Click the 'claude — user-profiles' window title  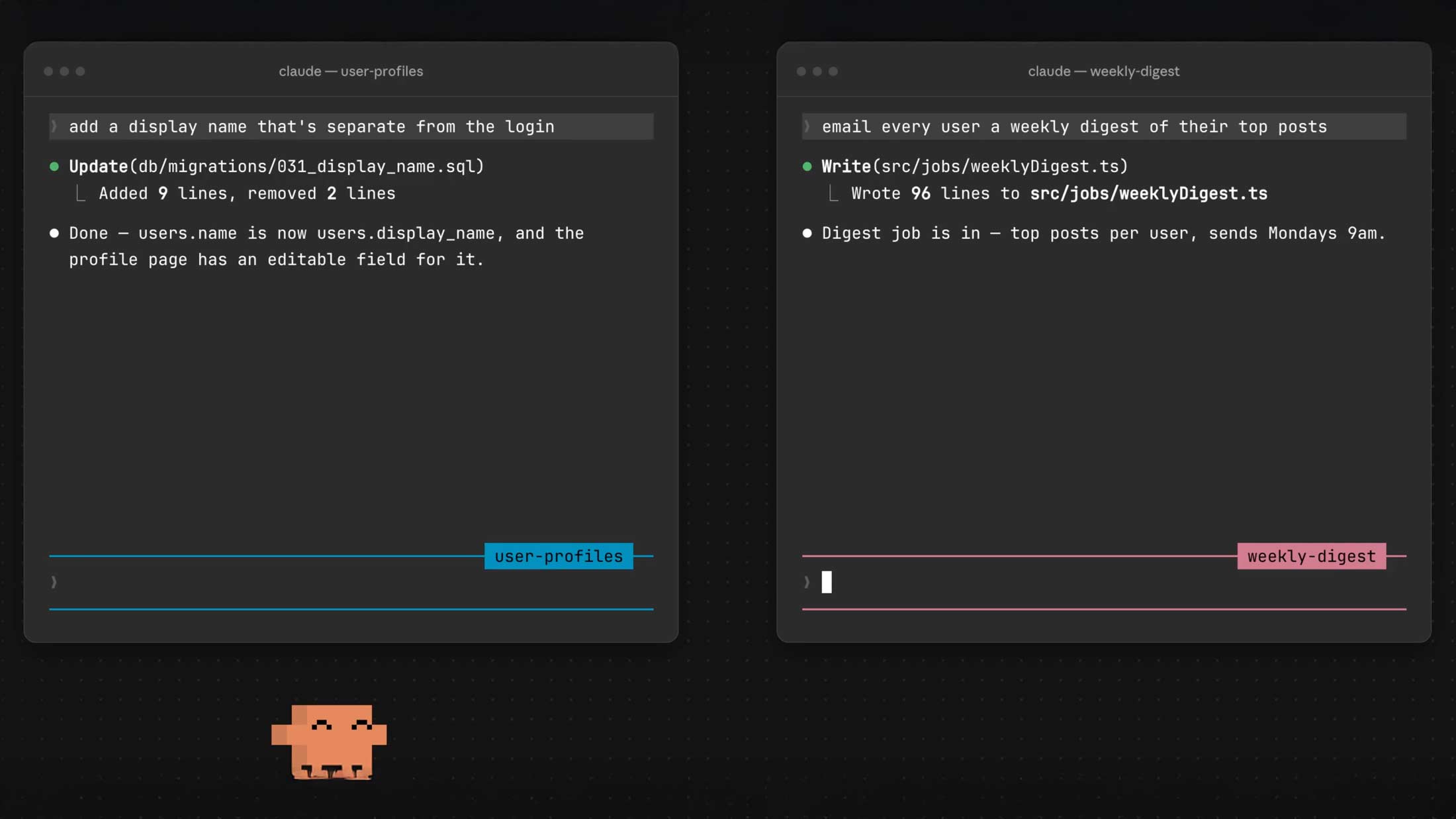[351, 71]
